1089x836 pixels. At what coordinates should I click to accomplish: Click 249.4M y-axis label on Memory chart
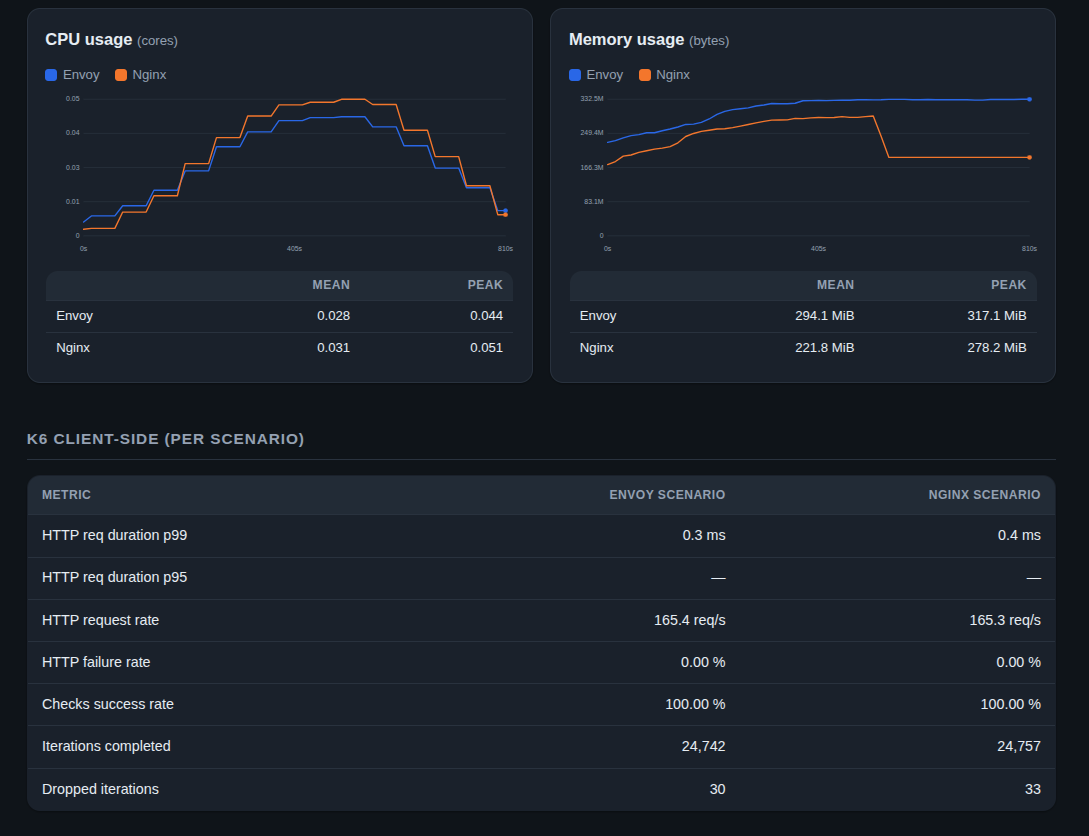click(x=592, y=133)
